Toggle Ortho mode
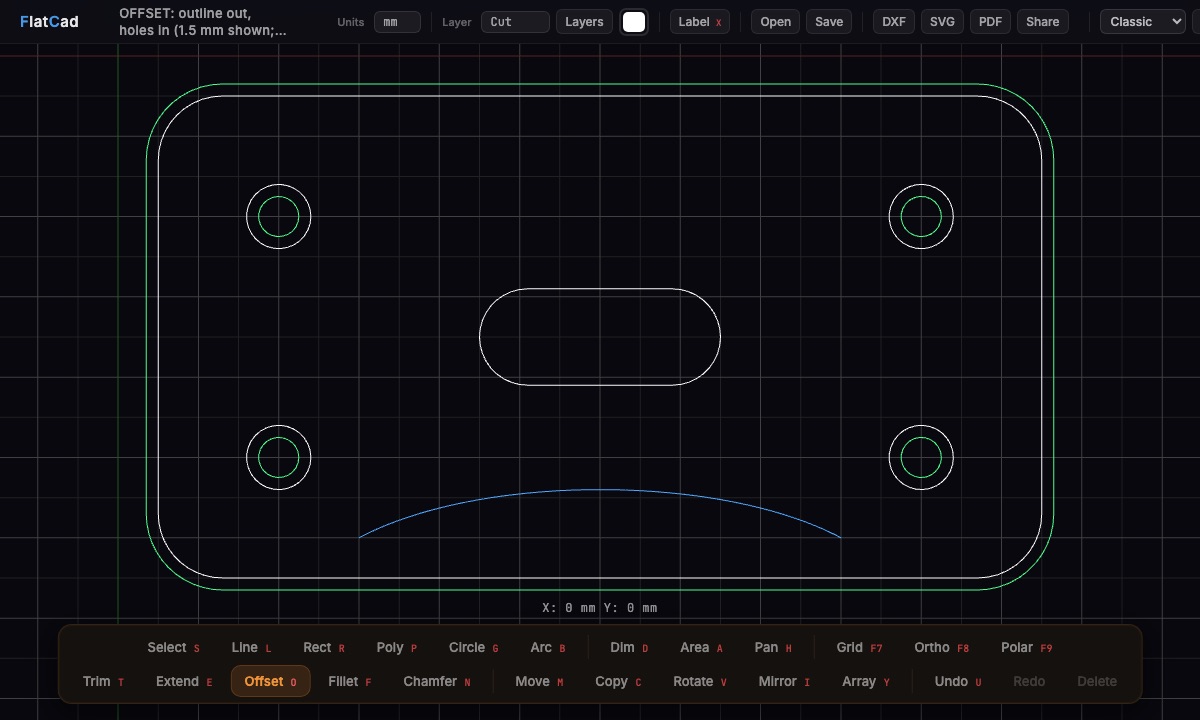 pos(941,647)
